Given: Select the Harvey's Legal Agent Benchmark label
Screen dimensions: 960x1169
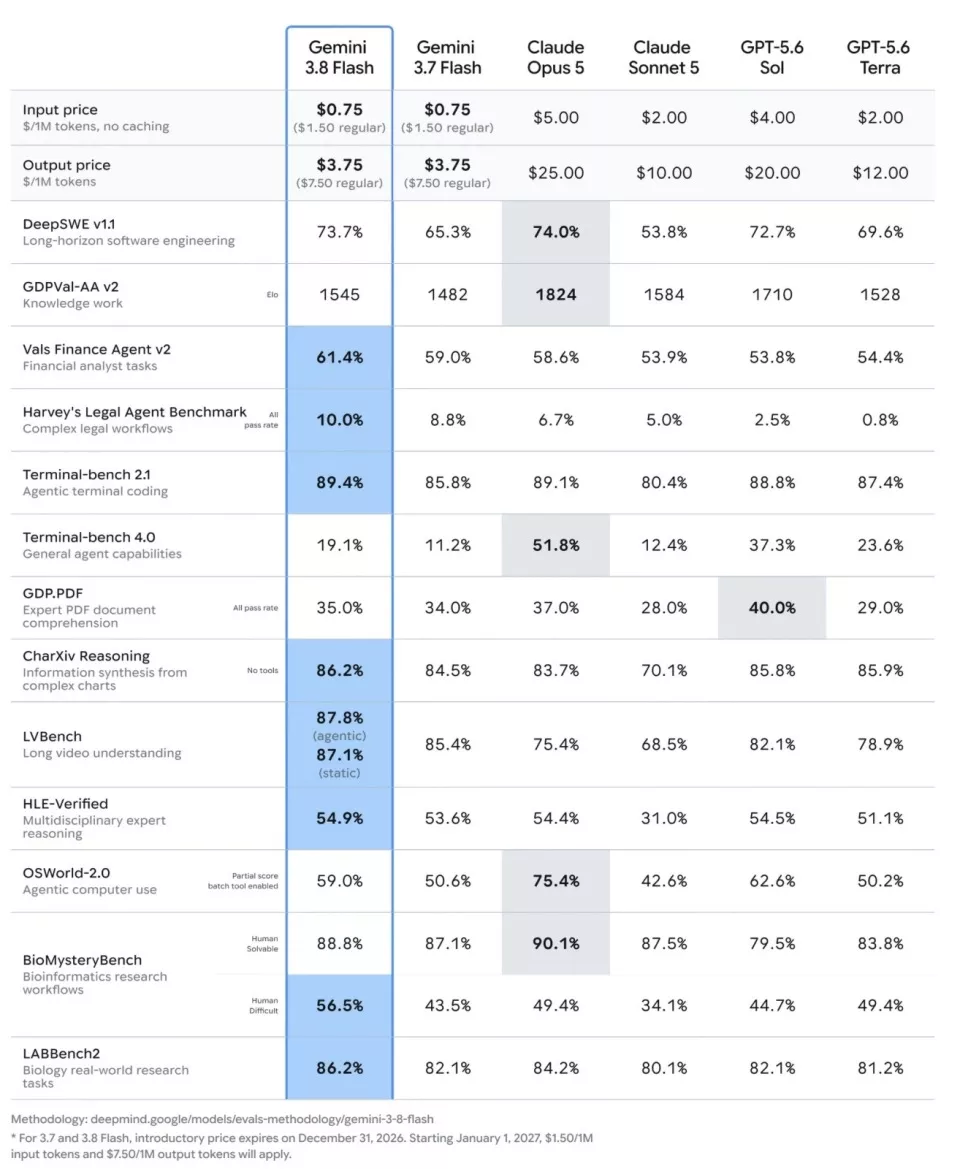Looking at the screenshot, I should click(x=134, y=412).
